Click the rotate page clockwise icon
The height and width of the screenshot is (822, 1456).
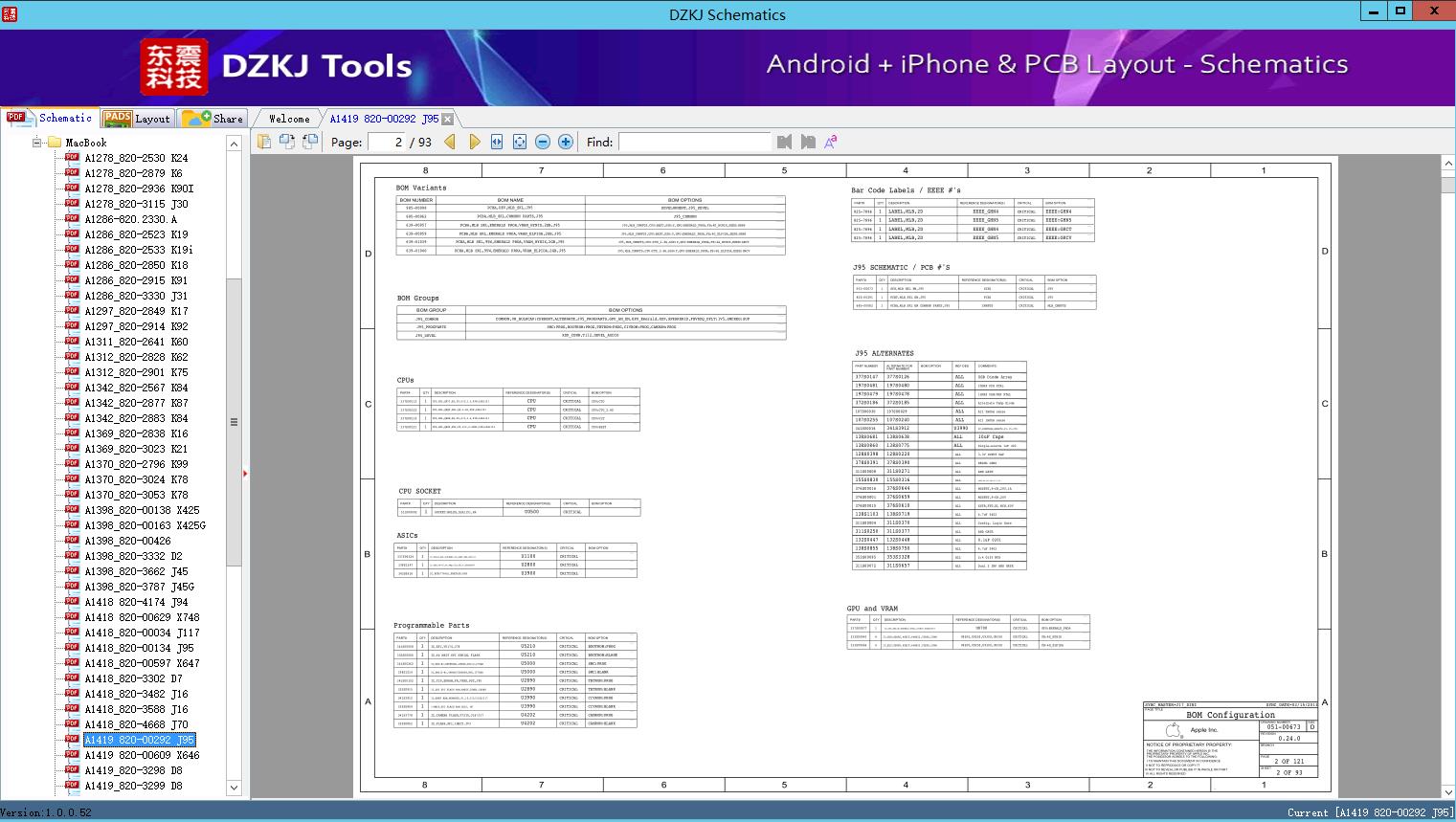click(310, 142)
